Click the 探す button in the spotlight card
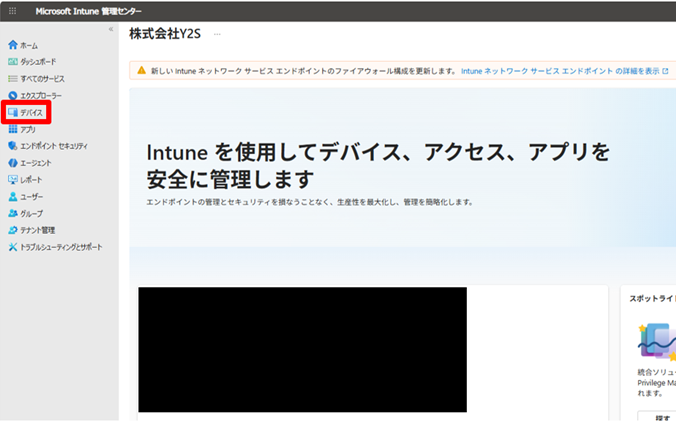 [x=660, y=416]
